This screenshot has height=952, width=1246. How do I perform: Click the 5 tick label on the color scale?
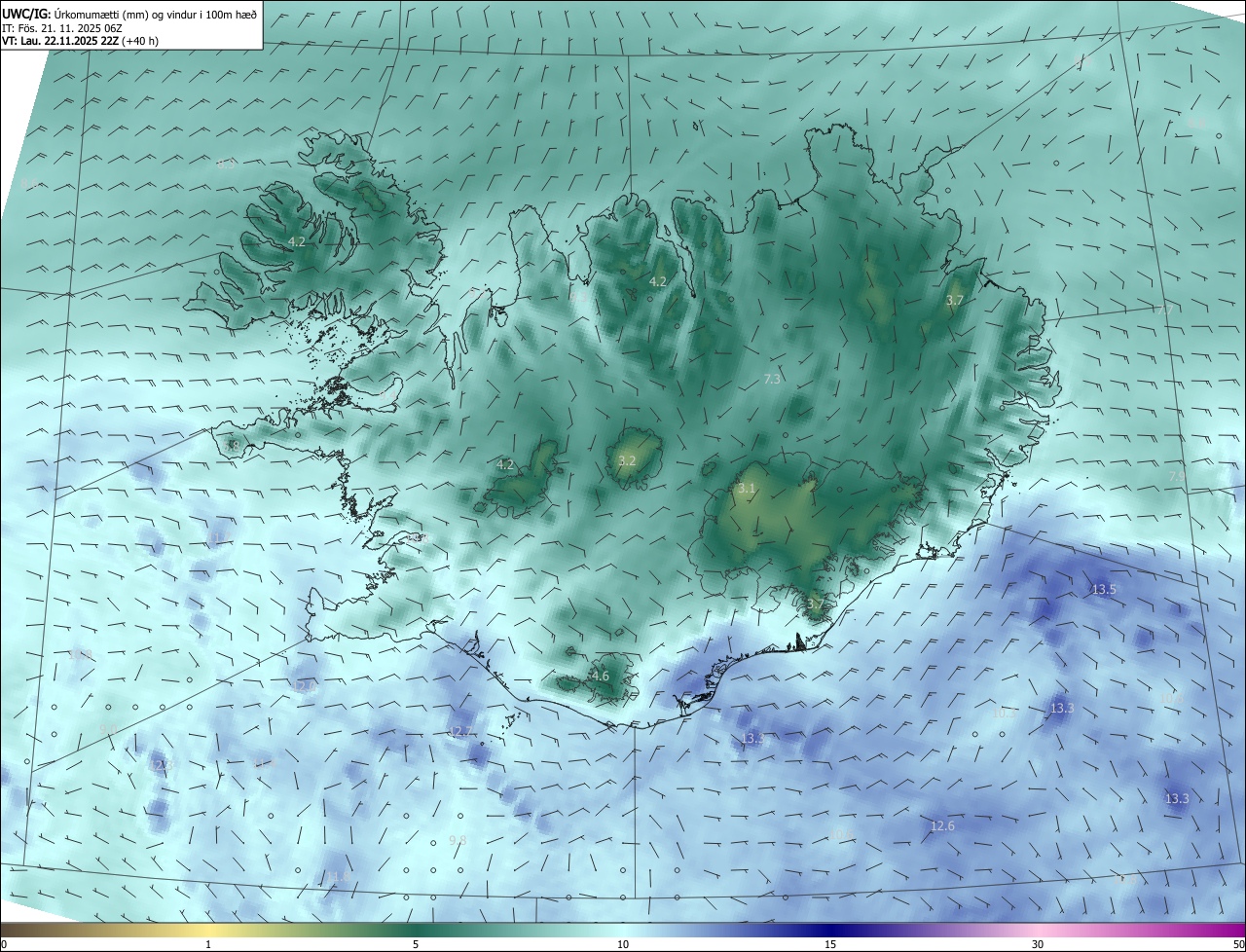point(416,944)
